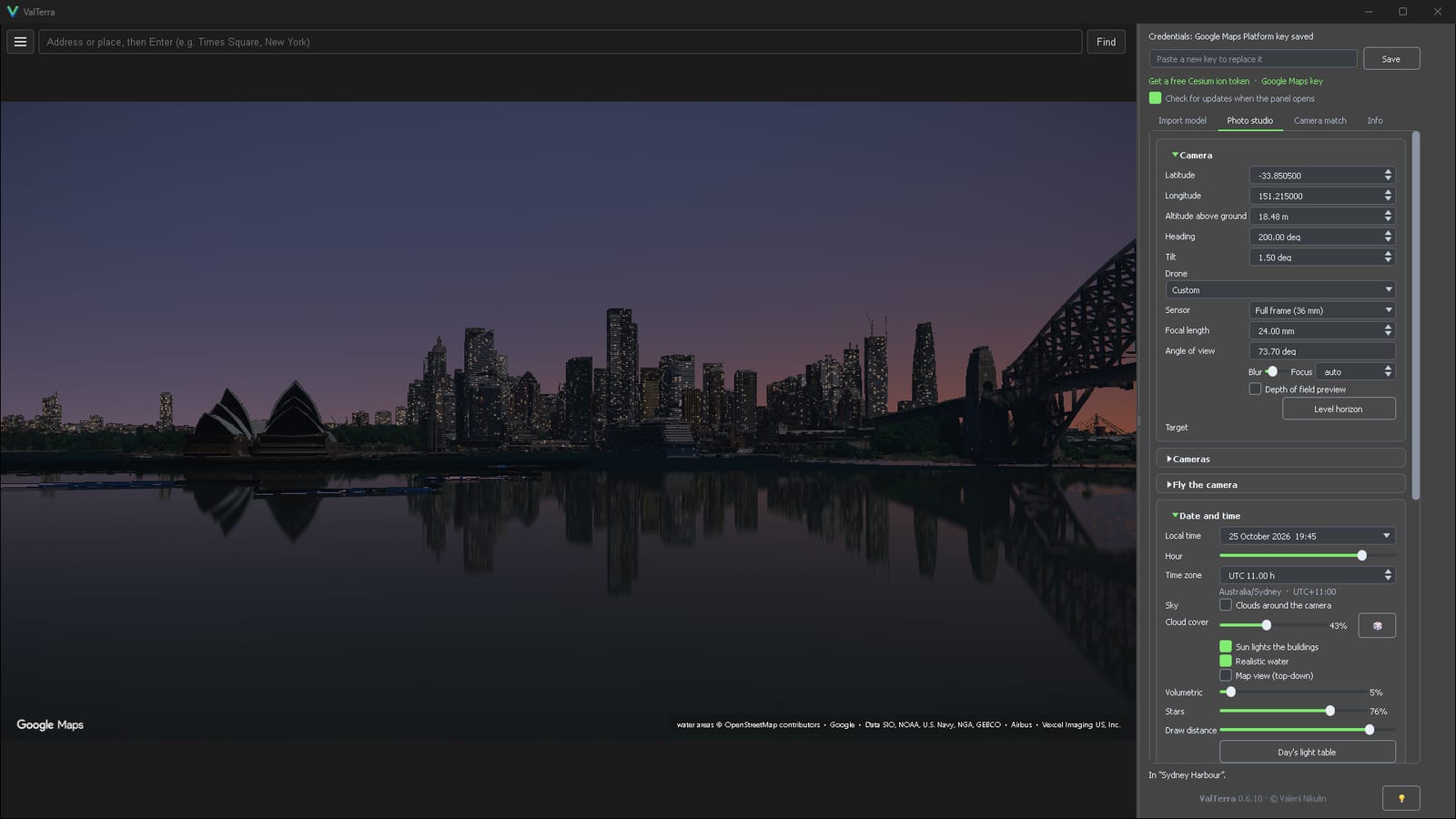Image resolution: width=1456 pixels, height=819 pixels.
Task: Open Get a free Cesium ion token link
Action: [x=1198, y=81]
